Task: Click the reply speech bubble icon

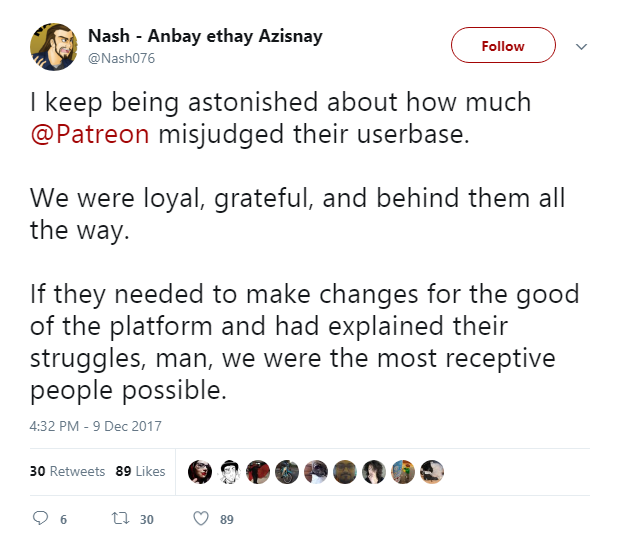Action: pyautogui.click(x=40, y=518)
